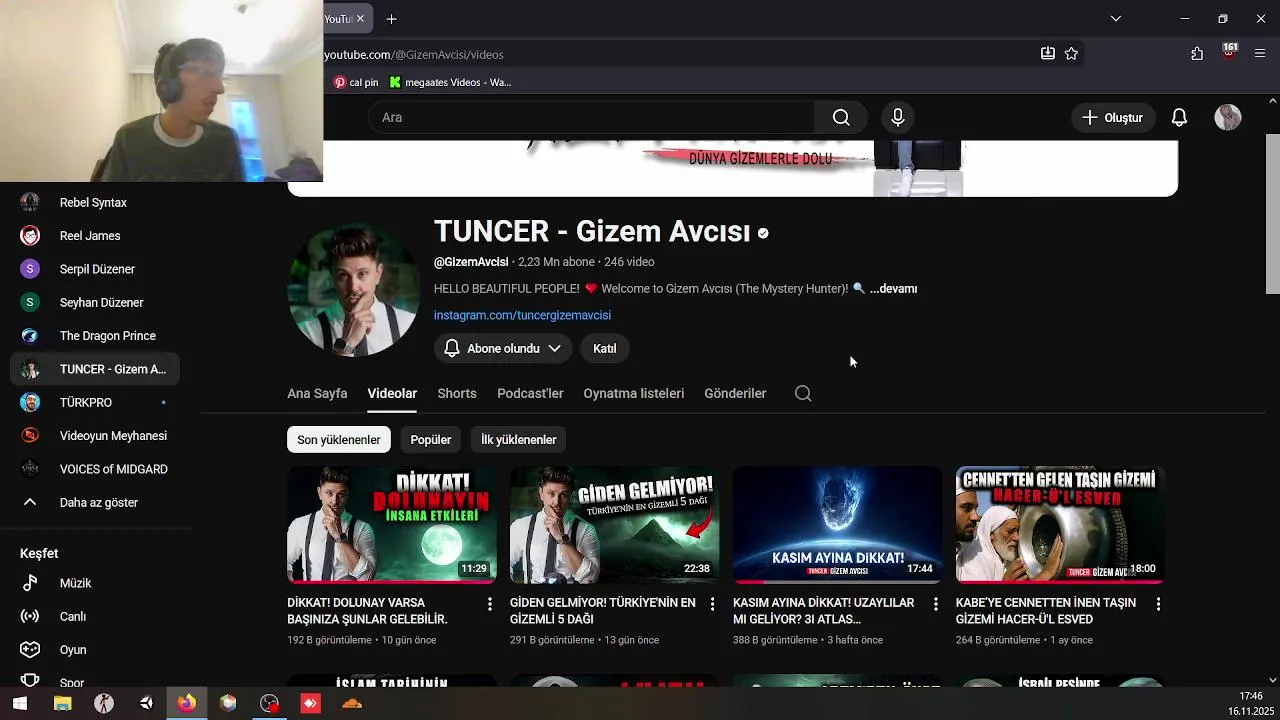The width and height of the screenshot is (1280, 720).
Task: Open SoundCloud taskbar icon
Action: coord(351,704)
